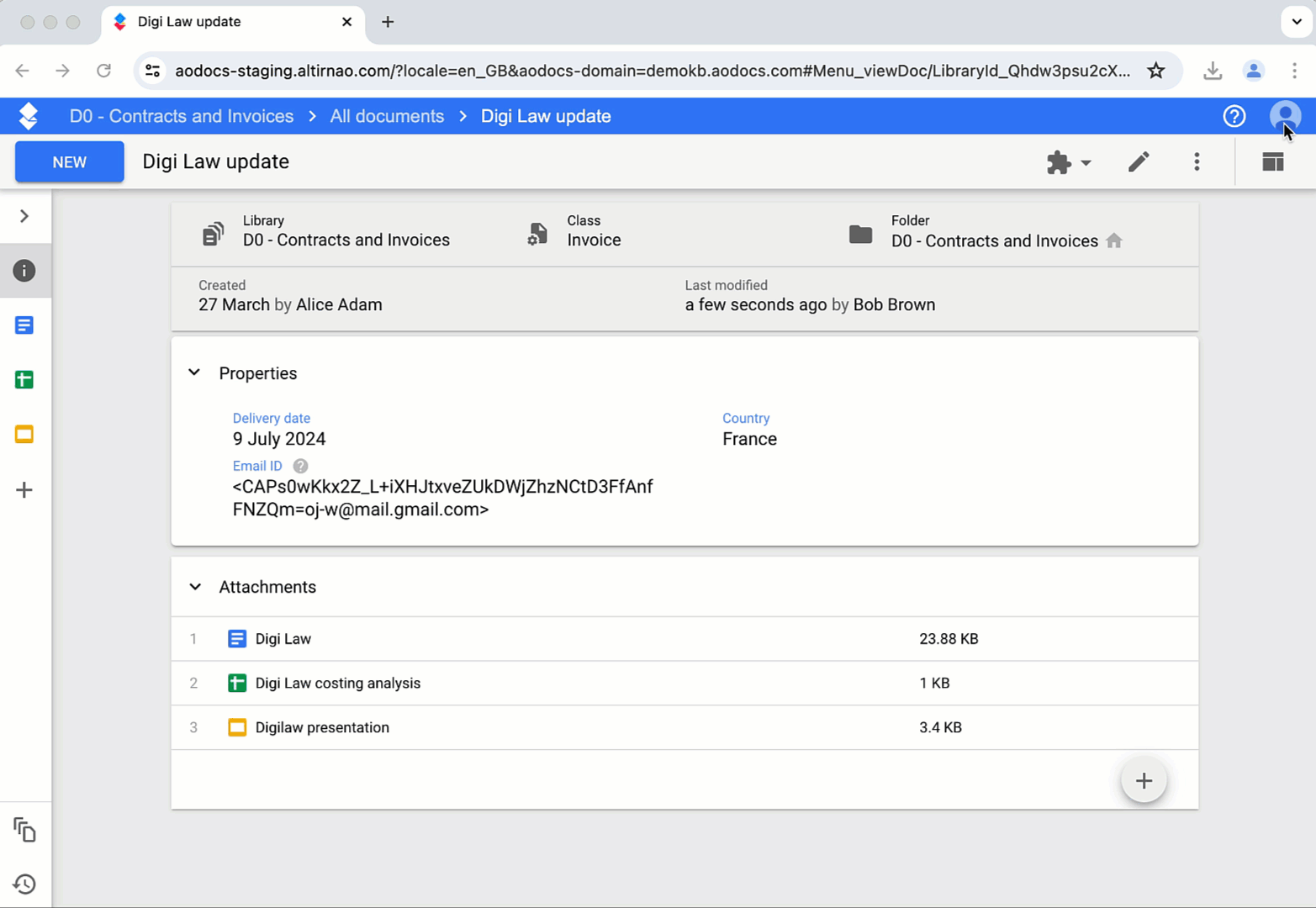
Task: Click the AODocs logo icon
Action: (29, 116)
